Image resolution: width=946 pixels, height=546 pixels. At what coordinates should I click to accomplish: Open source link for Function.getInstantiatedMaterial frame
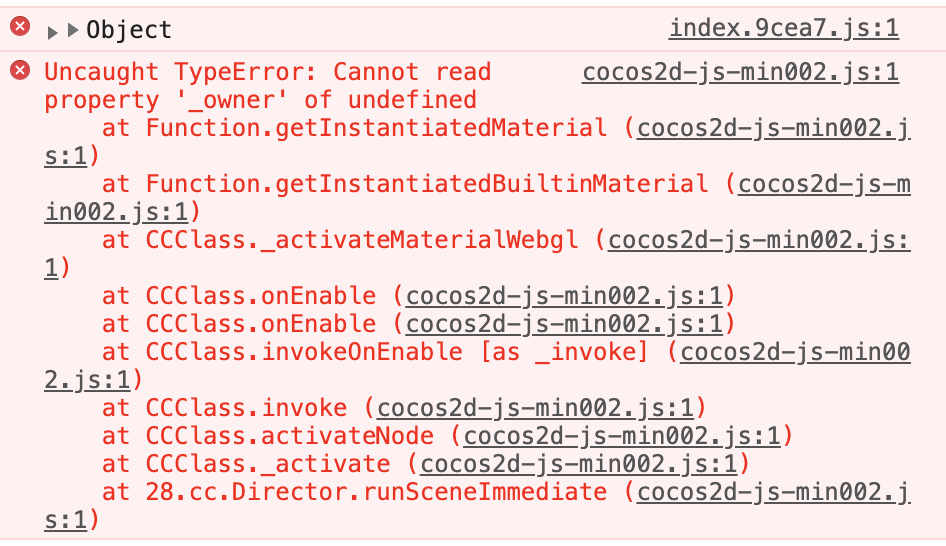click(x=773, y=128)
